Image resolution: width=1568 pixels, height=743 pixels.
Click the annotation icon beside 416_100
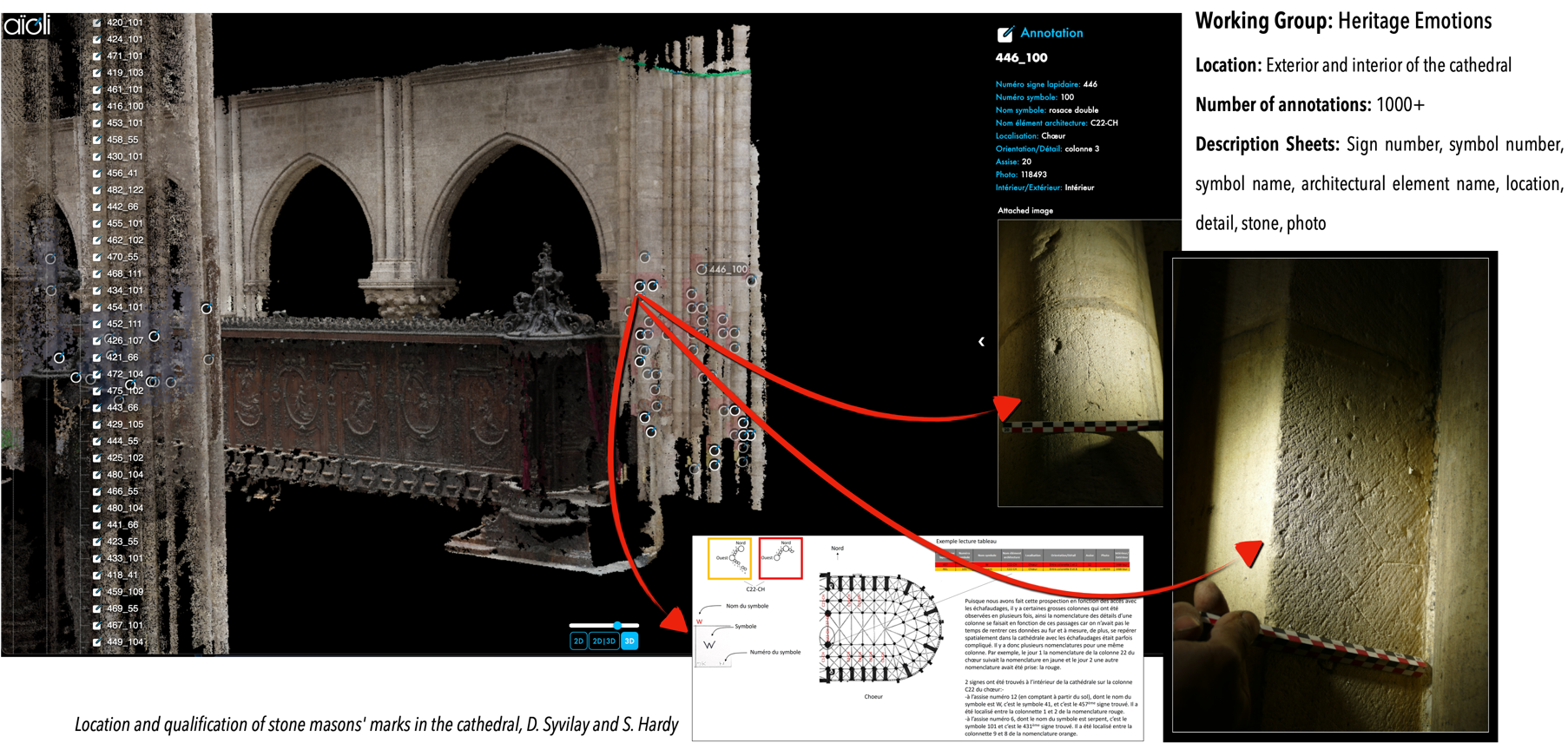coord(97,107)
